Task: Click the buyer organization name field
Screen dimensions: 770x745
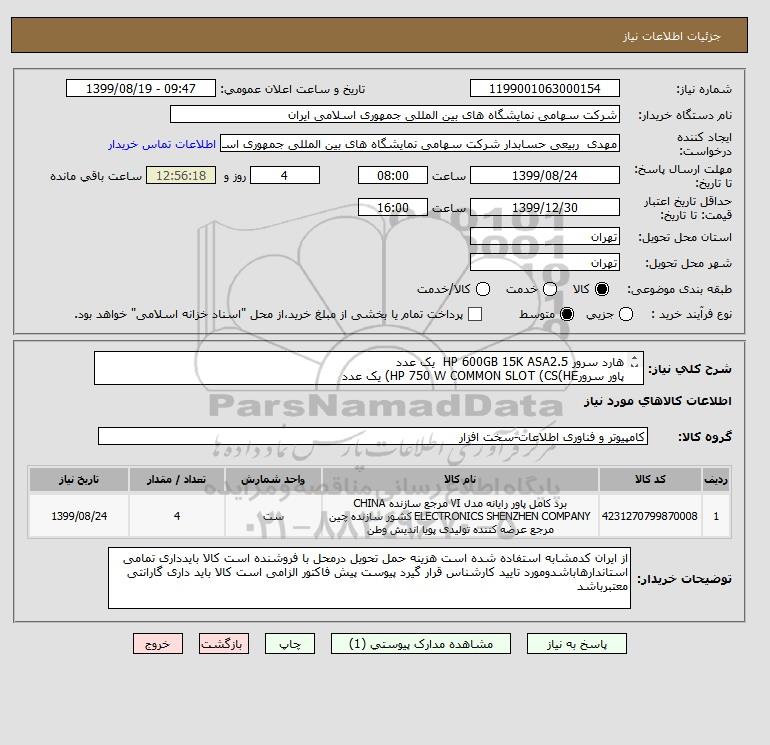Action: click(x=395, y=115)
